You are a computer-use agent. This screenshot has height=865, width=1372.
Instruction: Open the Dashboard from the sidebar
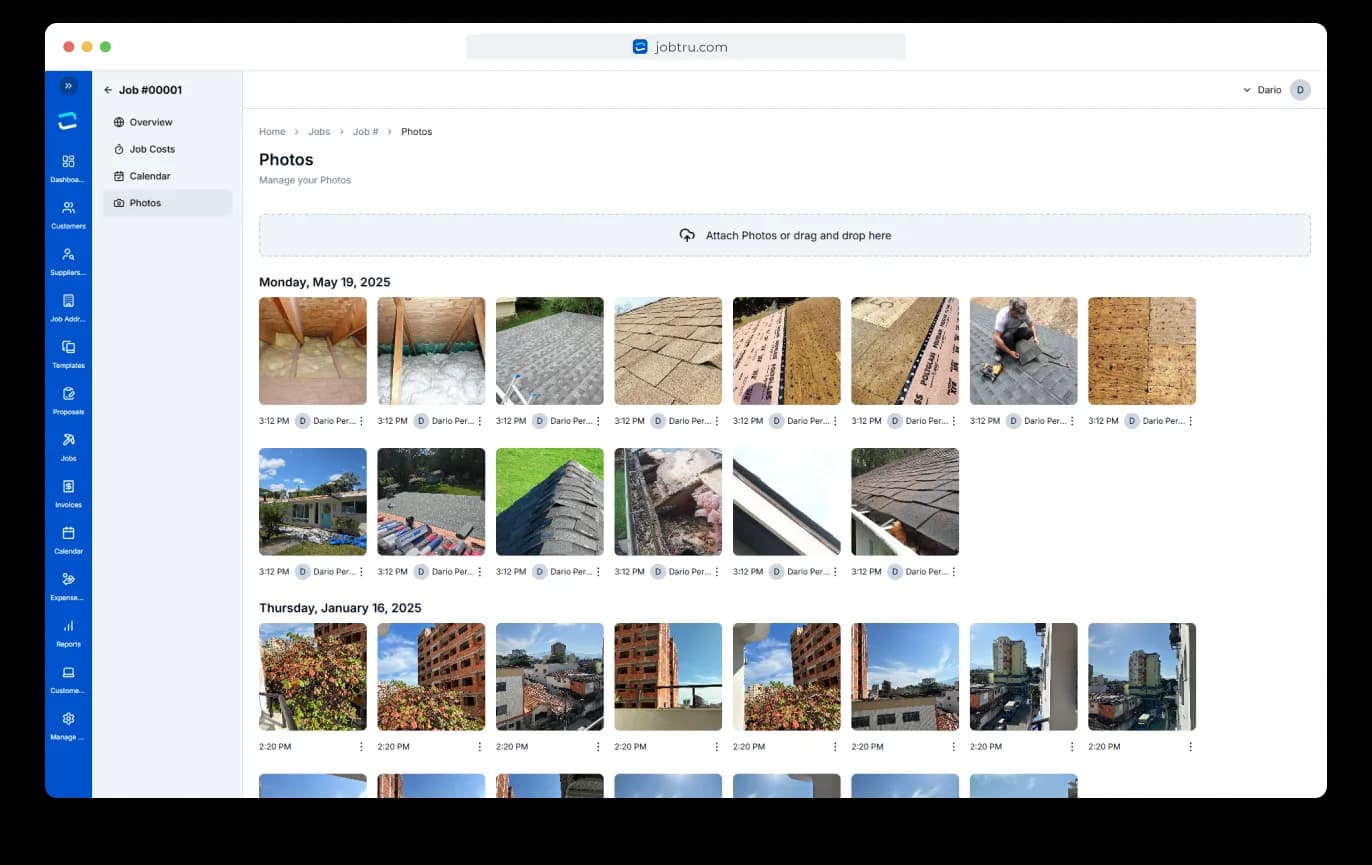pyautogui.click(x=68, y=166)
